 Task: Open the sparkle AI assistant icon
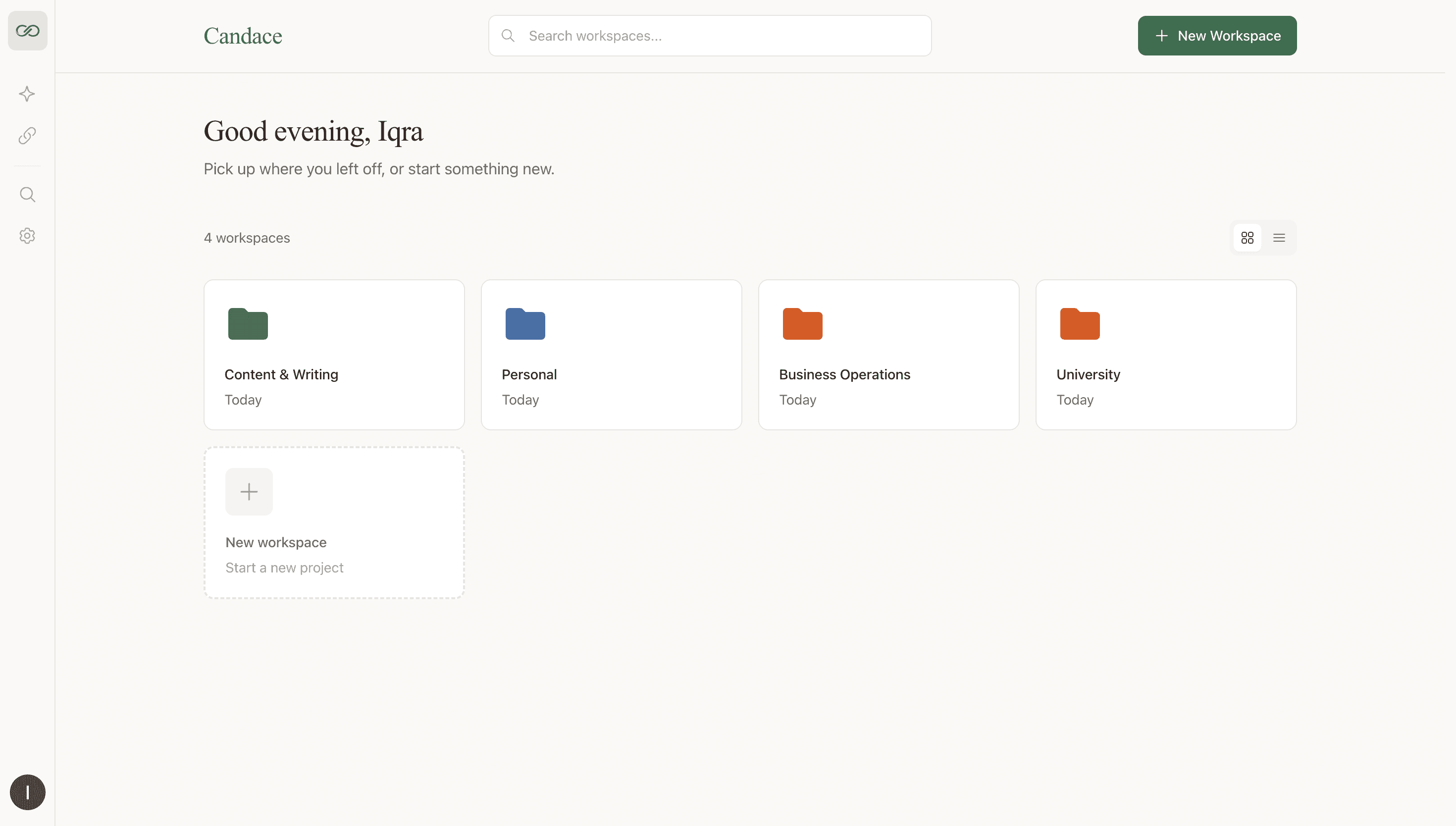tap(27, 94)
